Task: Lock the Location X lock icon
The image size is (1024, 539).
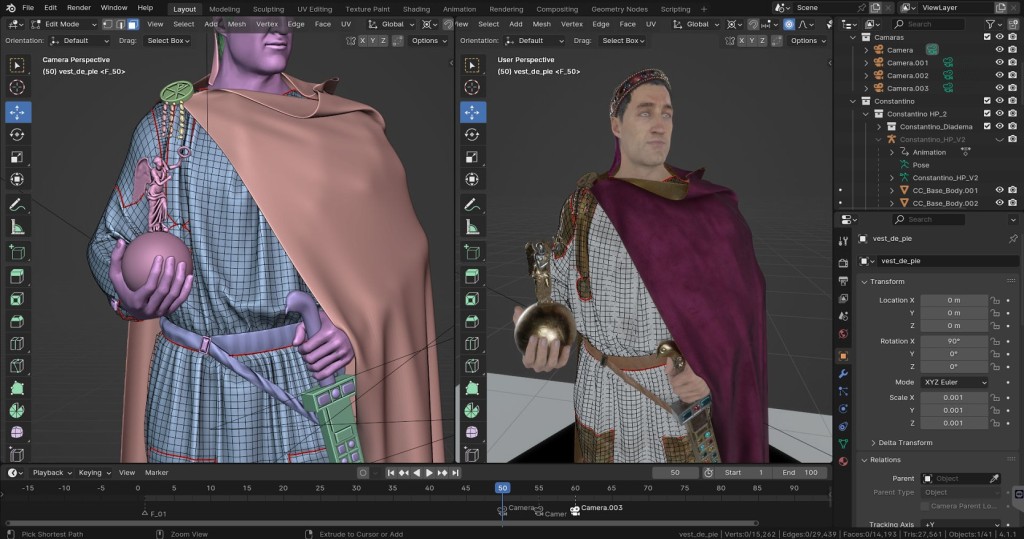Action: (994, 300)
